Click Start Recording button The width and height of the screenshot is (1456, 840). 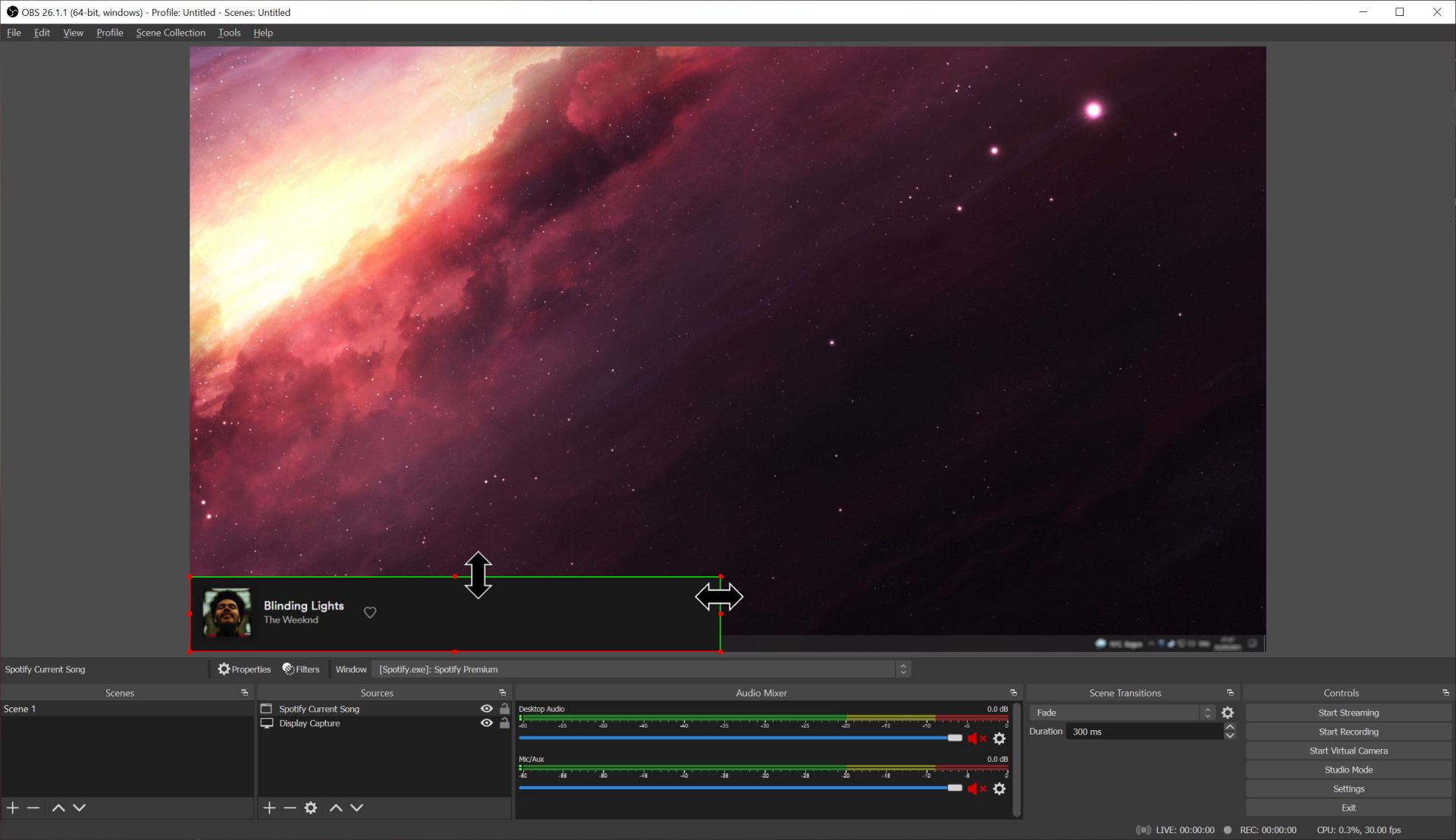click(x=1348, y=731)
